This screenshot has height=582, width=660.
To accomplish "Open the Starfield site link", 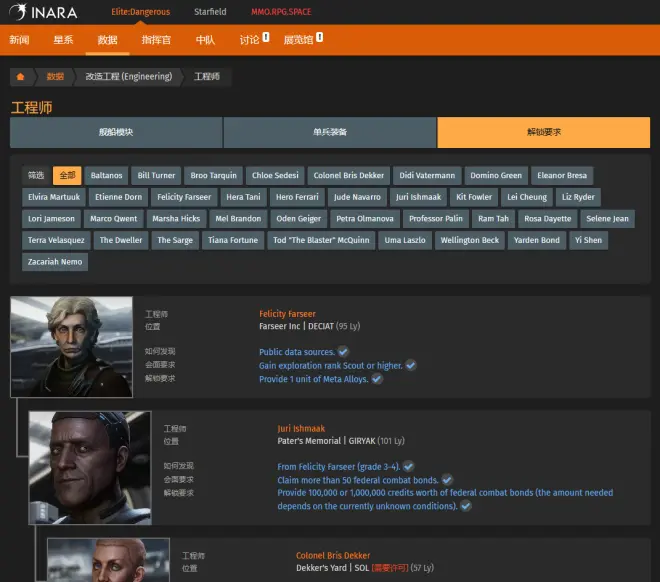I will [210, 12].
